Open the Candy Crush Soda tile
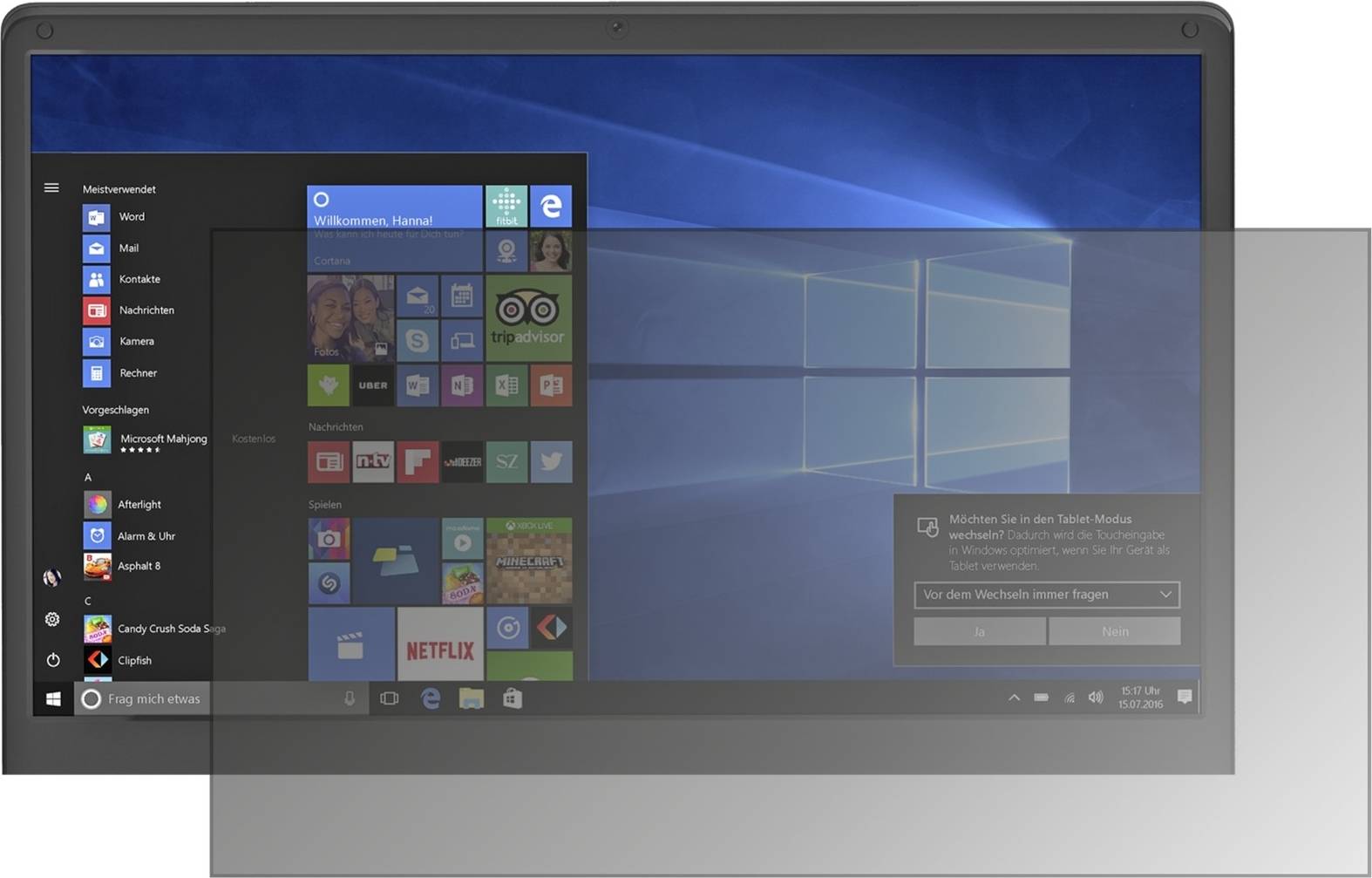 click(x=462, y=583)
